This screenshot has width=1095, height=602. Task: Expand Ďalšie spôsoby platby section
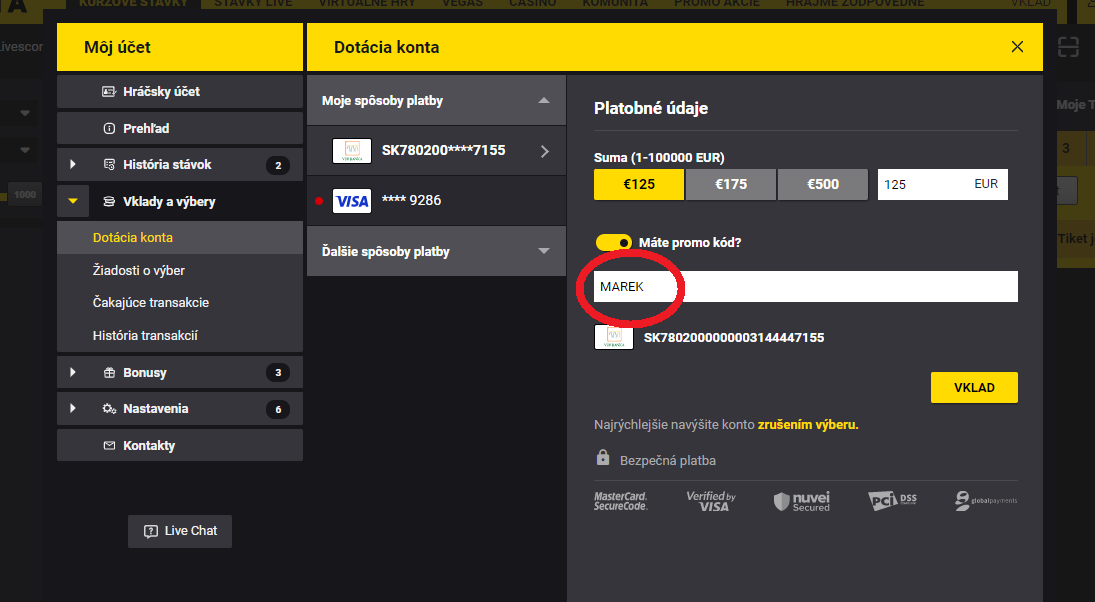pos(436,251)
